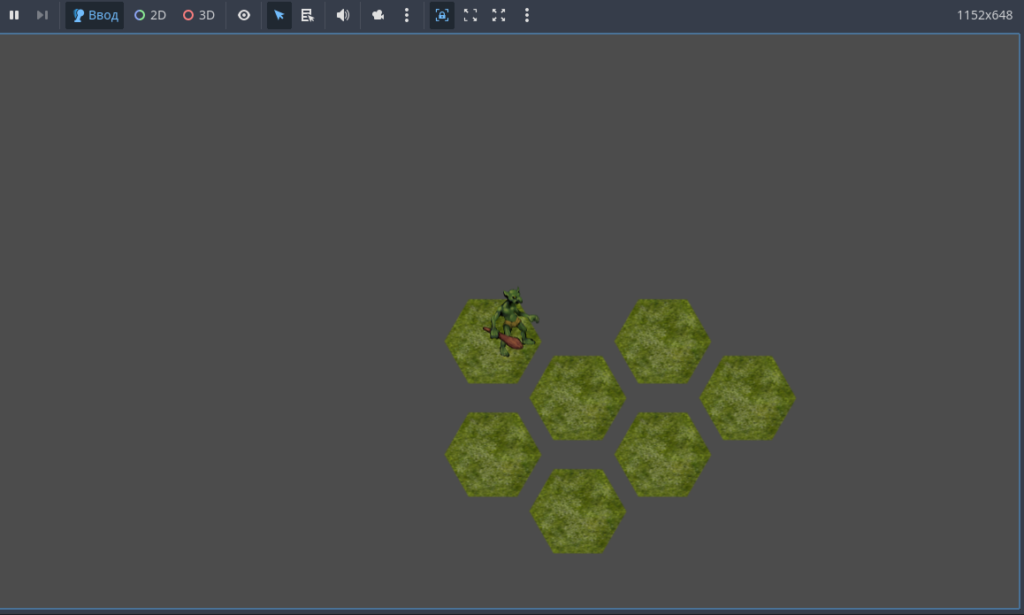
Task: Switch node selection to 3D mode
Action: pyautogui.click(x=199, y=15)
